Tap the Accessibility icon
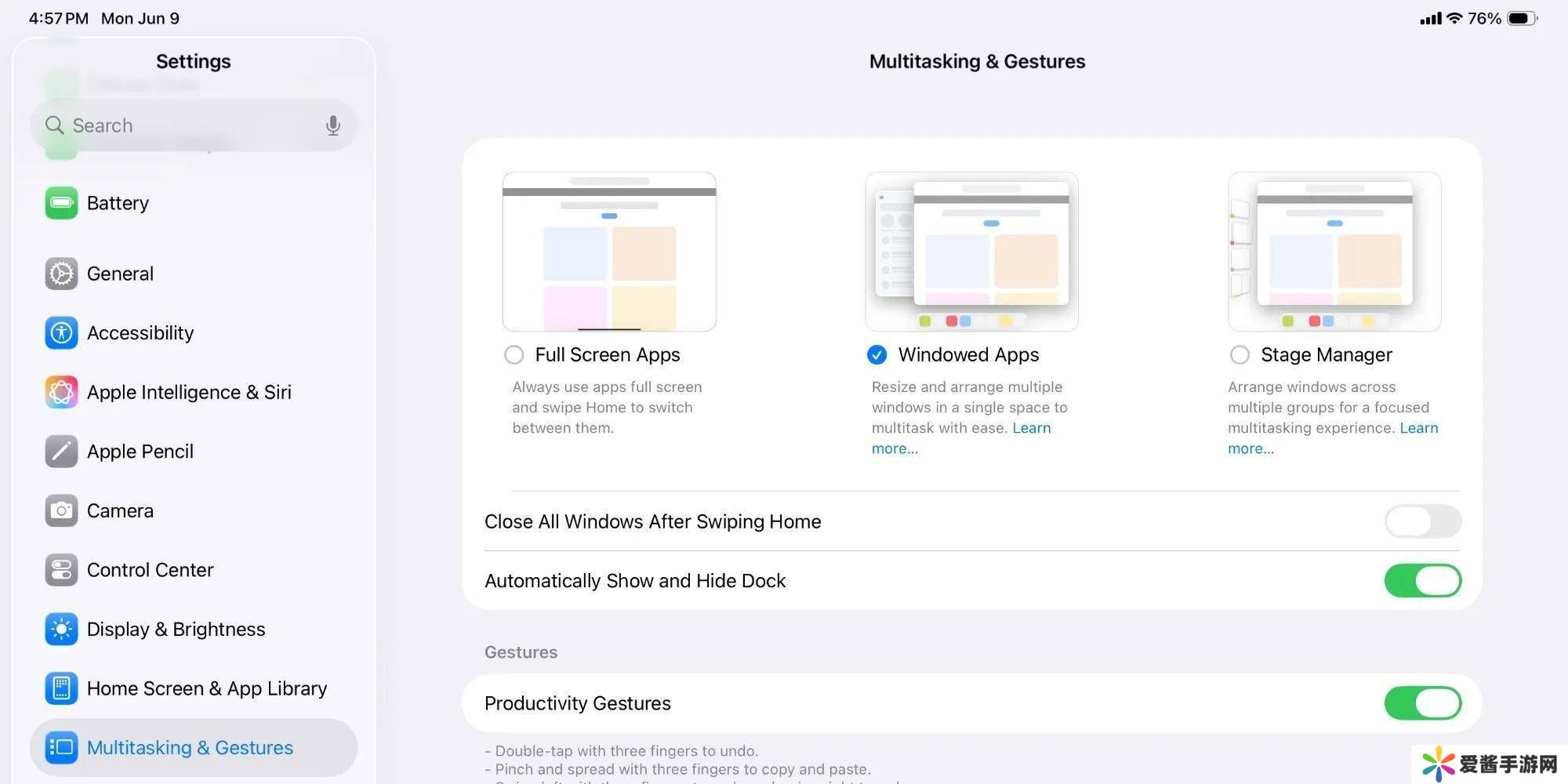 pyautogui.click(x=61, y=333)
